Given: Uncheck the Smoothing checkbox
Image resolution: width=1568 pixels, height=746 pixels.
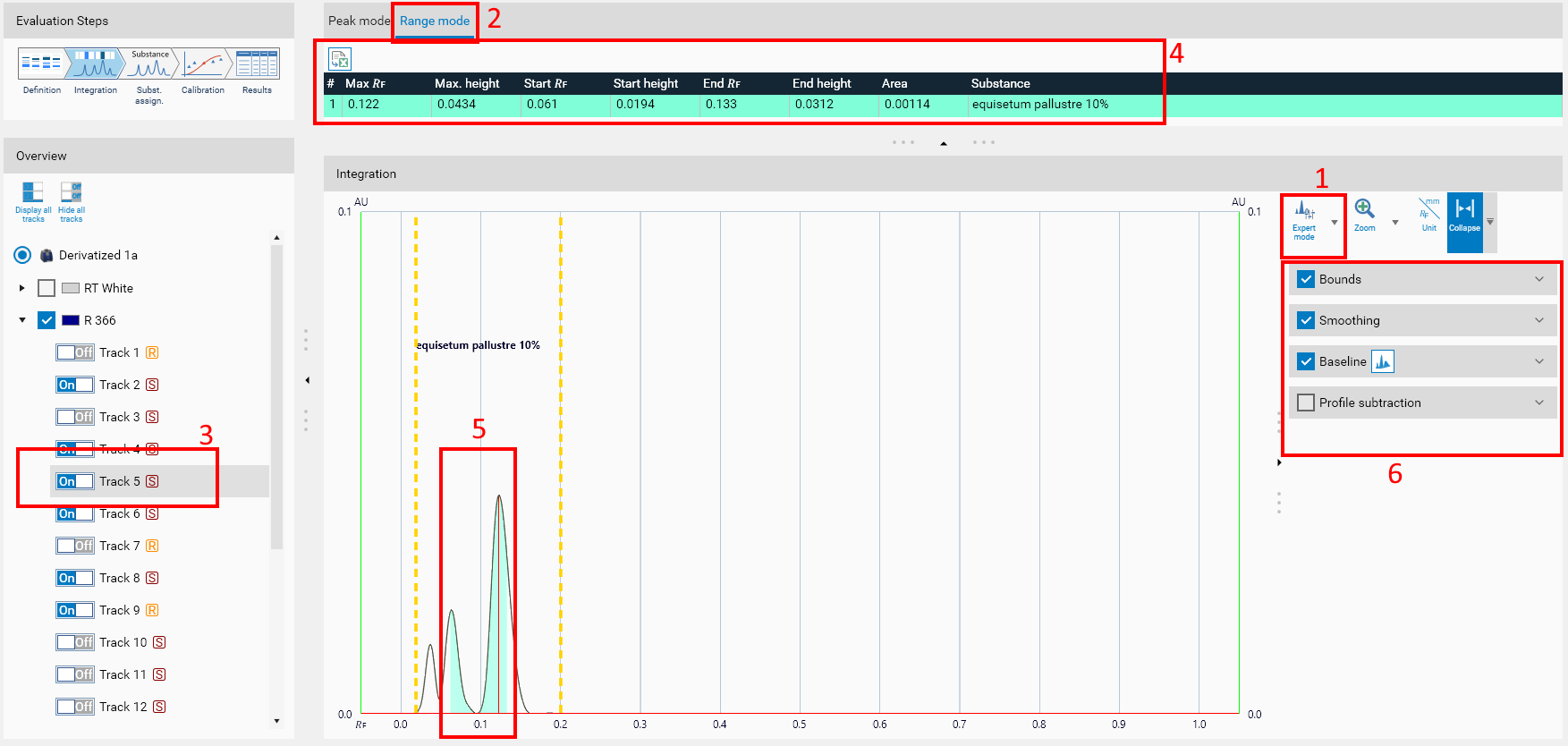Looking at the screenshot, I should coord(1306,320).
